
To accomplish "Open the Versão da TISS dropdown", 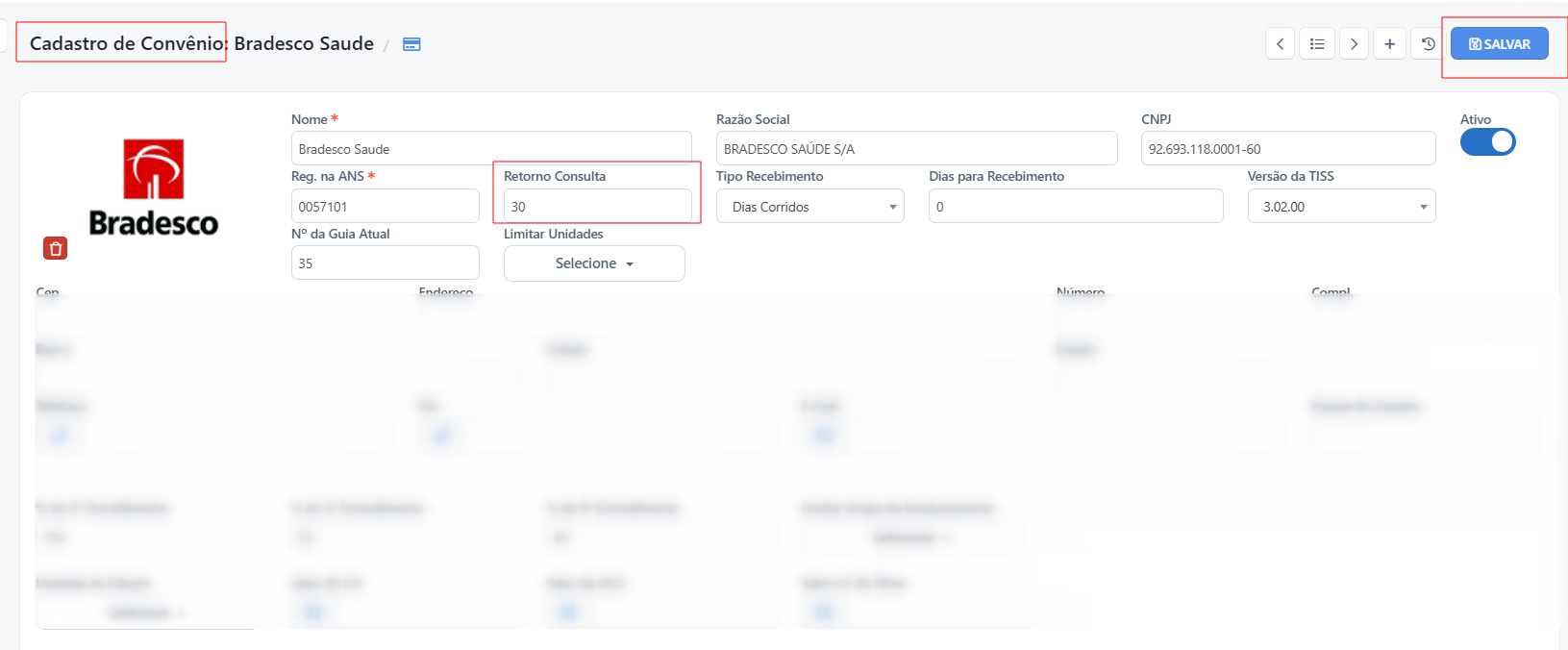I will click(1341, 207).
